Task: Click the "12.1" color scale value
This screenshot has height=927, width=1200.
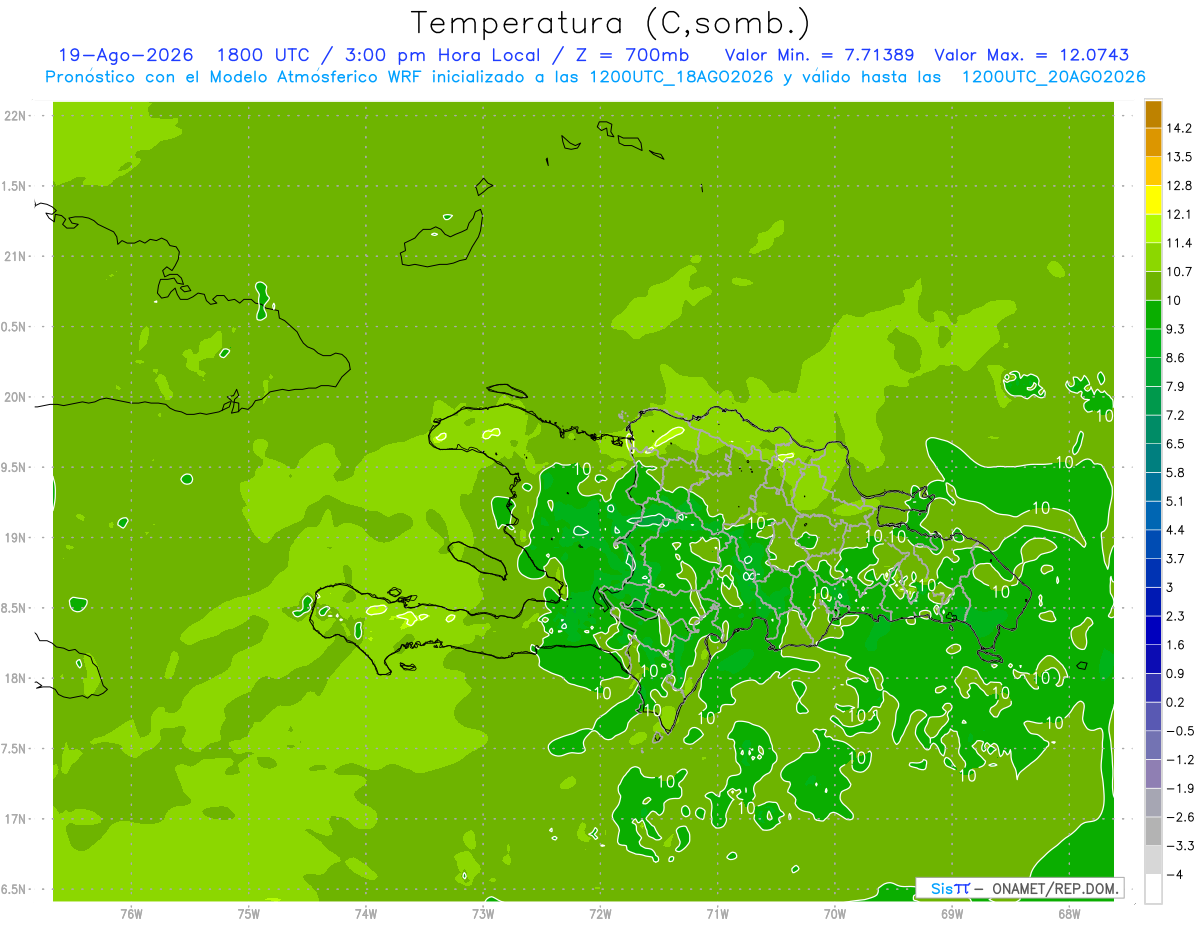Action: pyautogui.click(x=1180, y=214)
